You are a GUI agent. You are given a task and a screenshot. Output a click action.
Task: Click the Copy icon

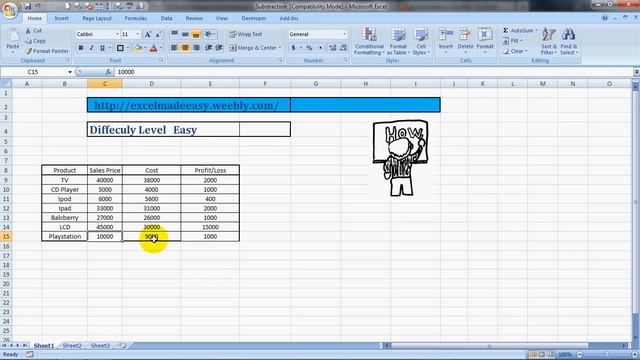(x=28, y=41)
